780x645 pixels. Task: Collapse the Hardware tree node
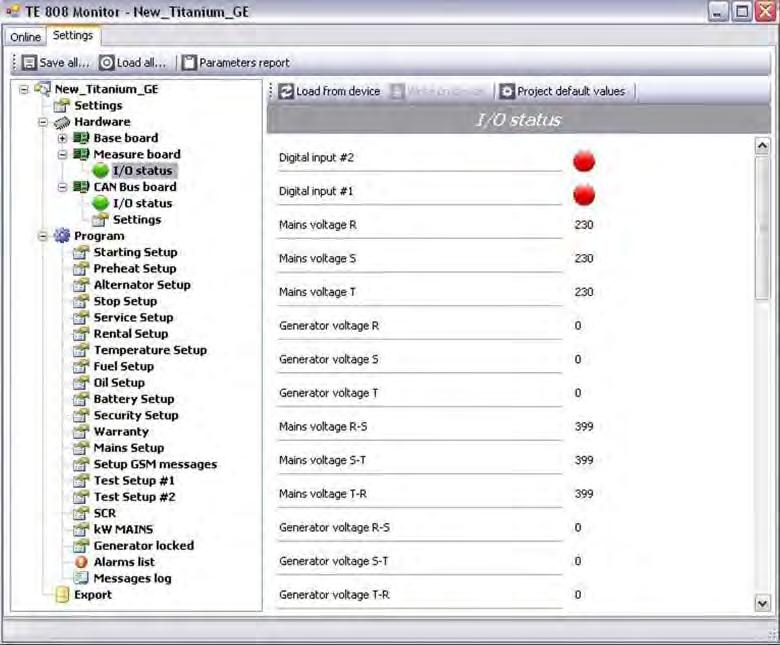[43, 122]
